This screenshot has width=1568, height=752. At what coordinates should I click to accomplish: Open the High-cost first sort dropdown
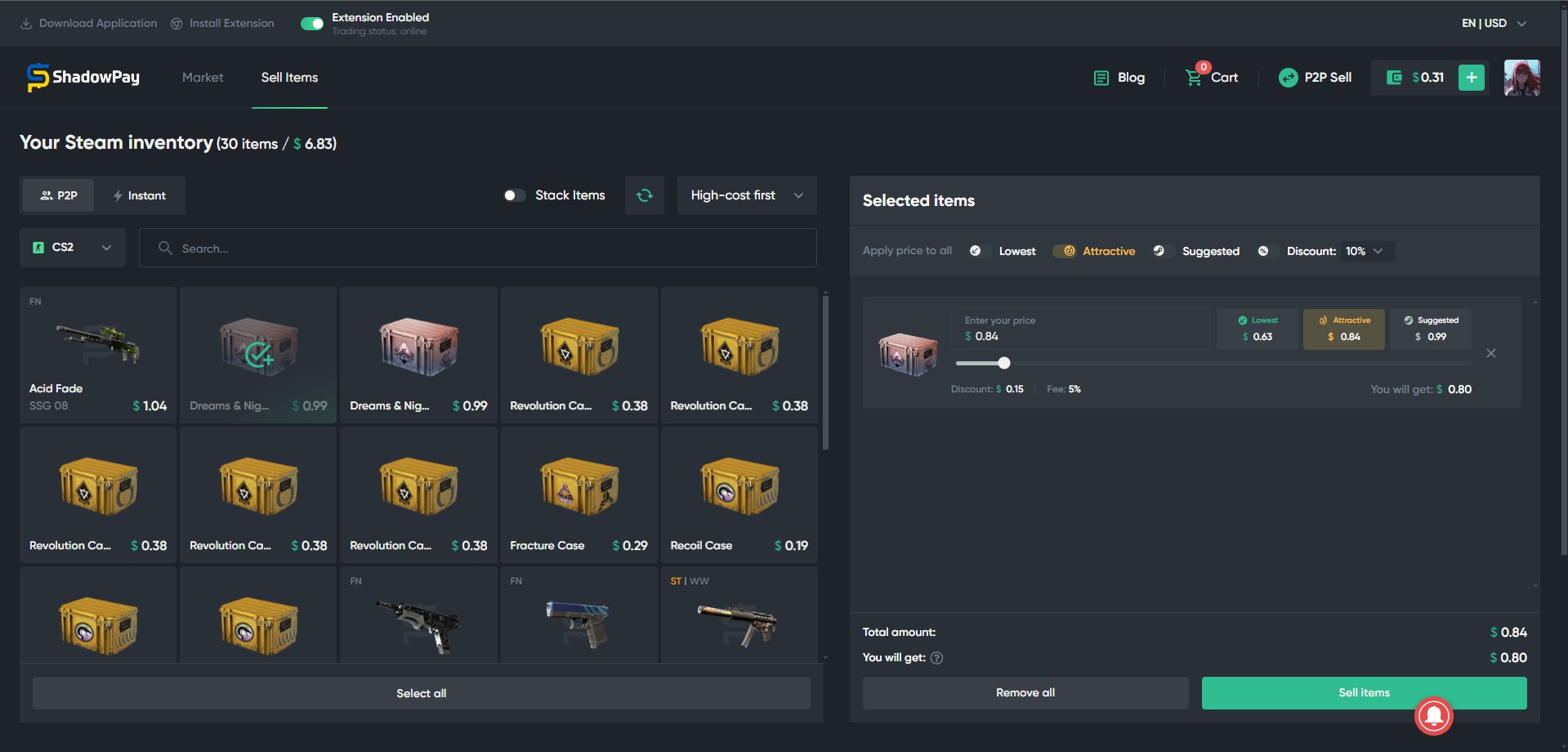tap(747, 195)
